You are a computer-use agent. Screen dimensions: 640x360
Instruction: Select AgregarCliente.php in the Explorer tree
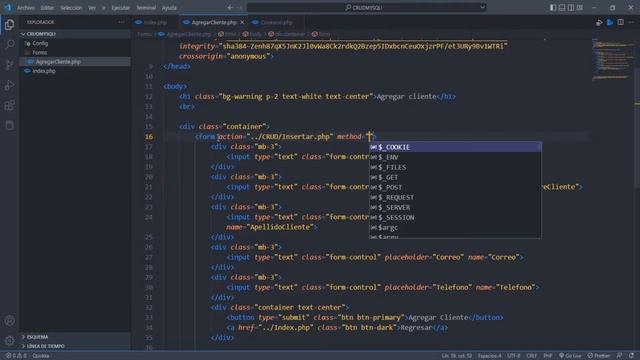[x=75, y=62]
